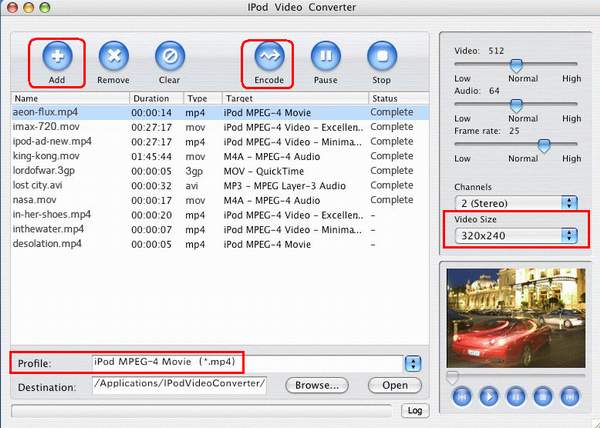Image resolution: width=600 pixels, height=428 pixels.
Task: Skip to next in the preview player
Action: click(x=570, y=397)
